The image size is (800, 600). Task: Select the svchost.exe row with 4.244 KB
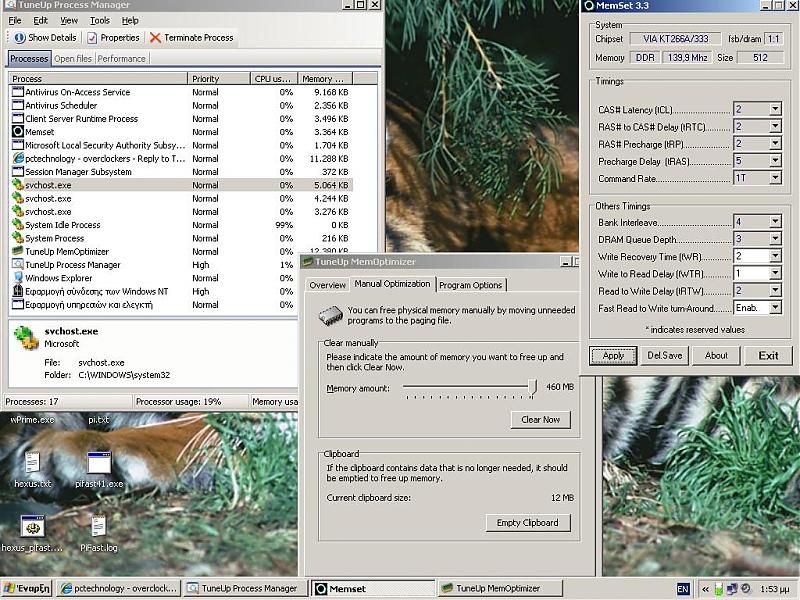click(181, 198)
